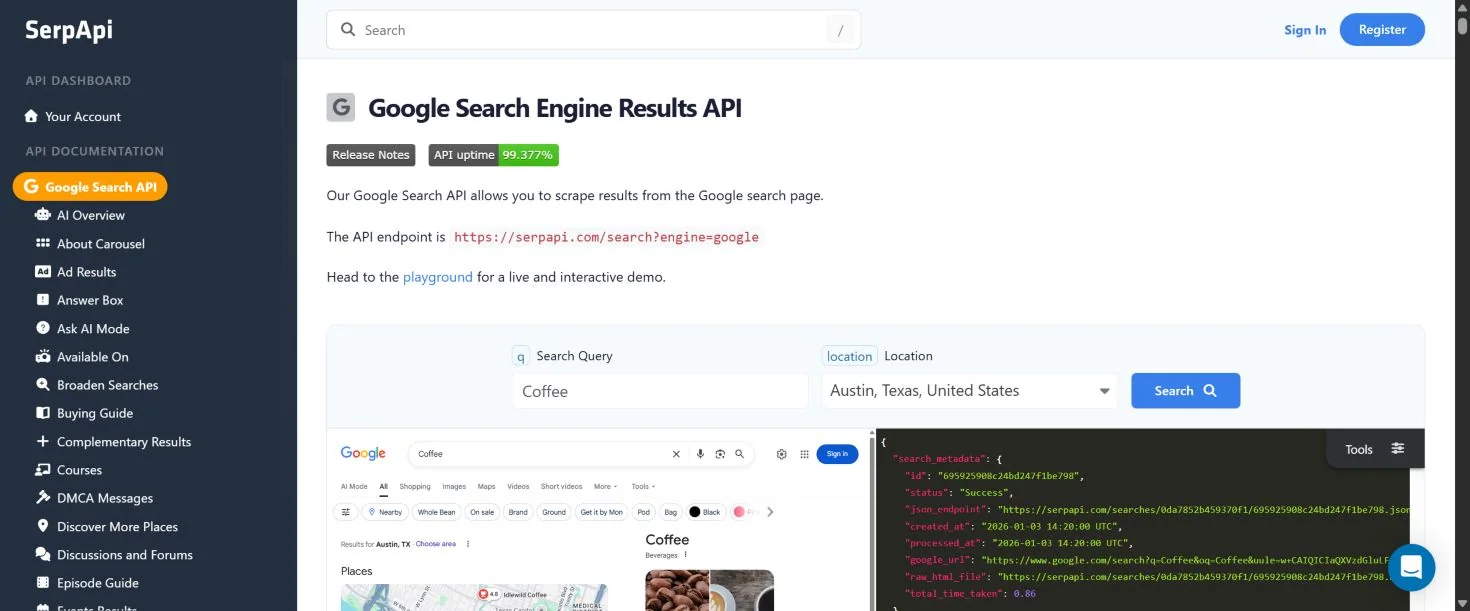Screen dimensions: 1470x611
Task: Click the Sign In link
Action: click(x=1305, y=30)
